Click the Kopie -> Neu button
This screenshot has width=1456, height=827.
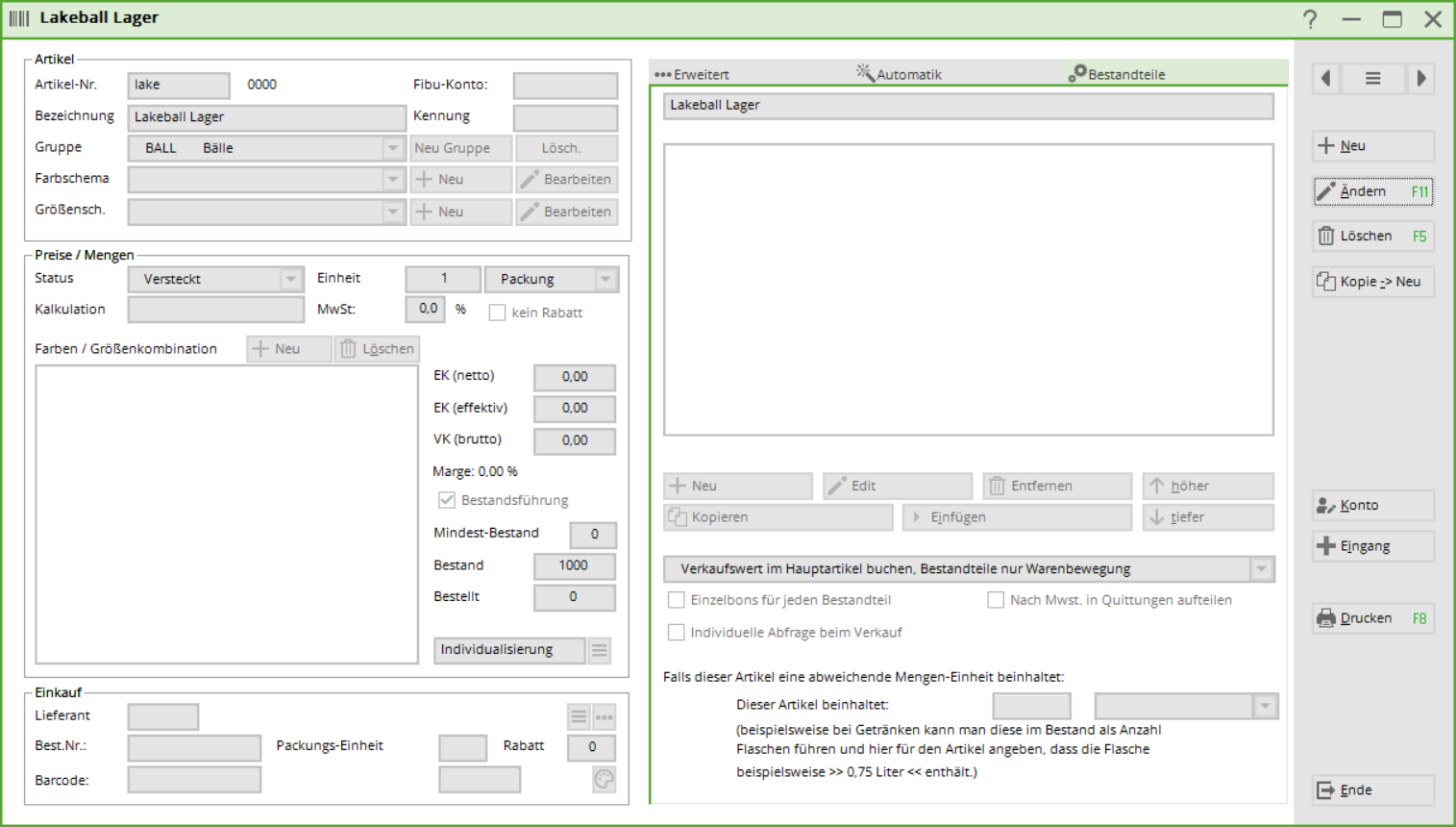[1372, 282]
